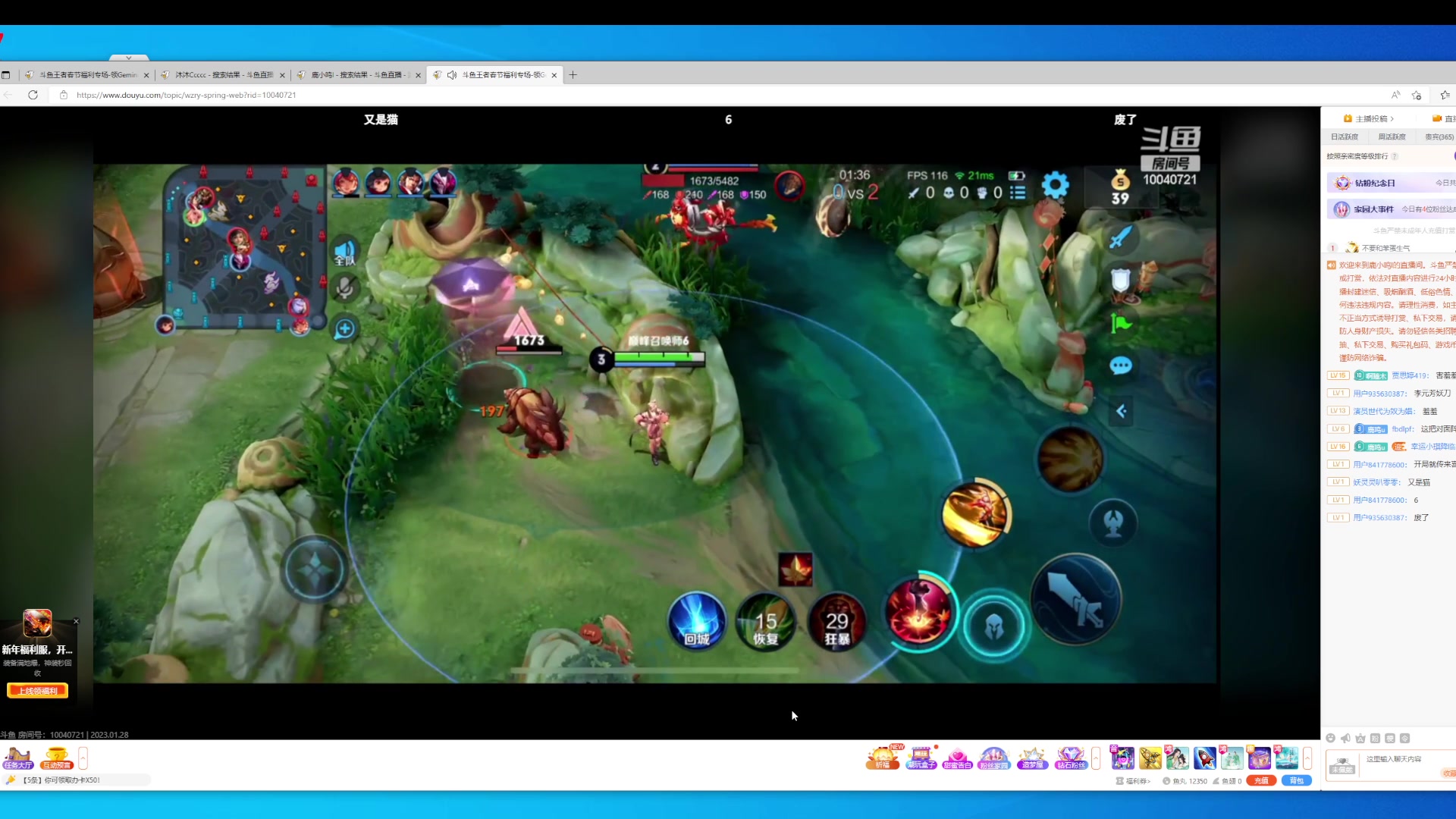Switch to first 斗鱼王者春节福利专场 tab

point(87,75)
